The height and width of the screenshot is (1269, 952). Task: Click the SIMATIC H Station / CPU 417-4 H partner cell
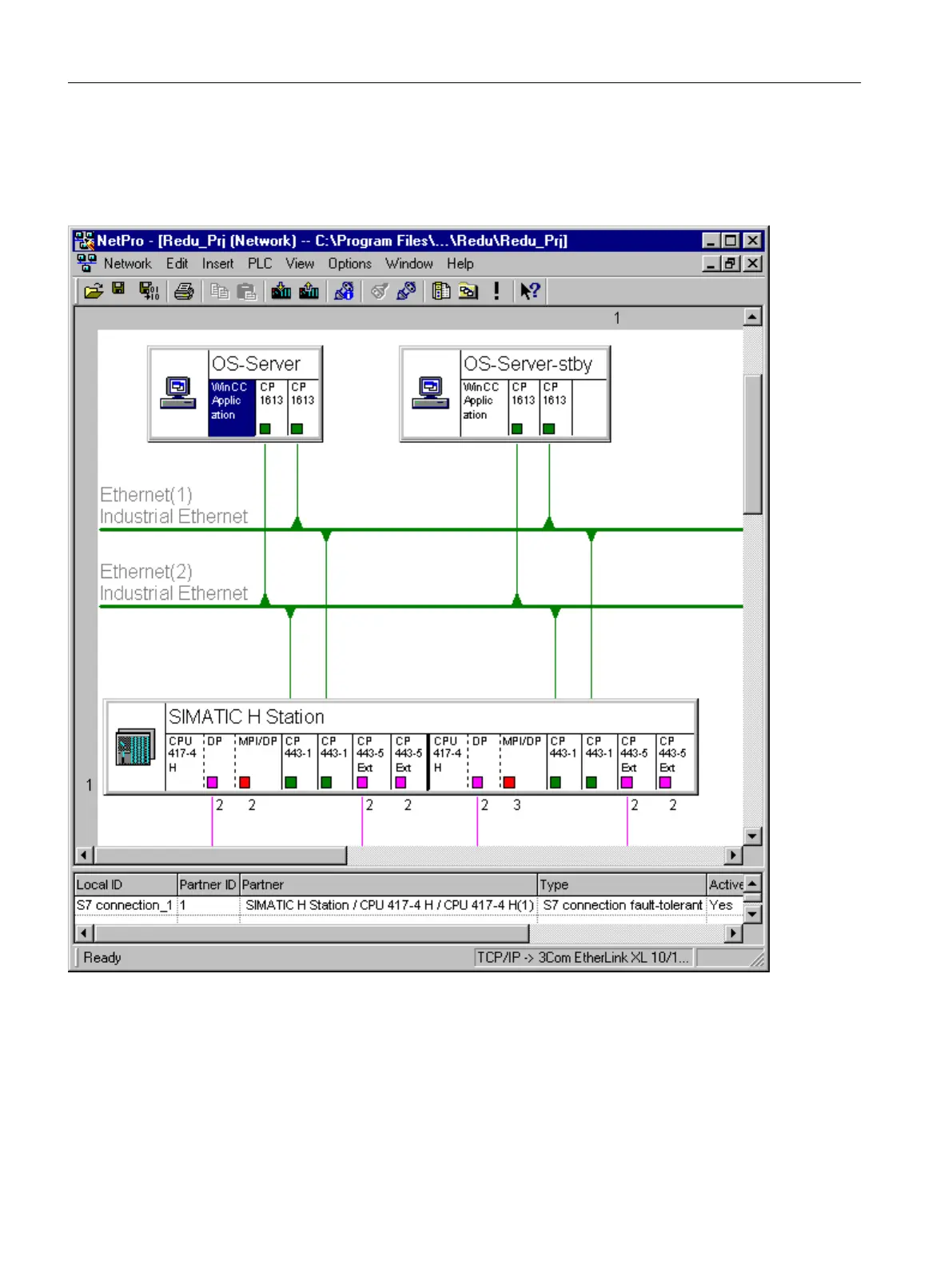click(389, 905)
